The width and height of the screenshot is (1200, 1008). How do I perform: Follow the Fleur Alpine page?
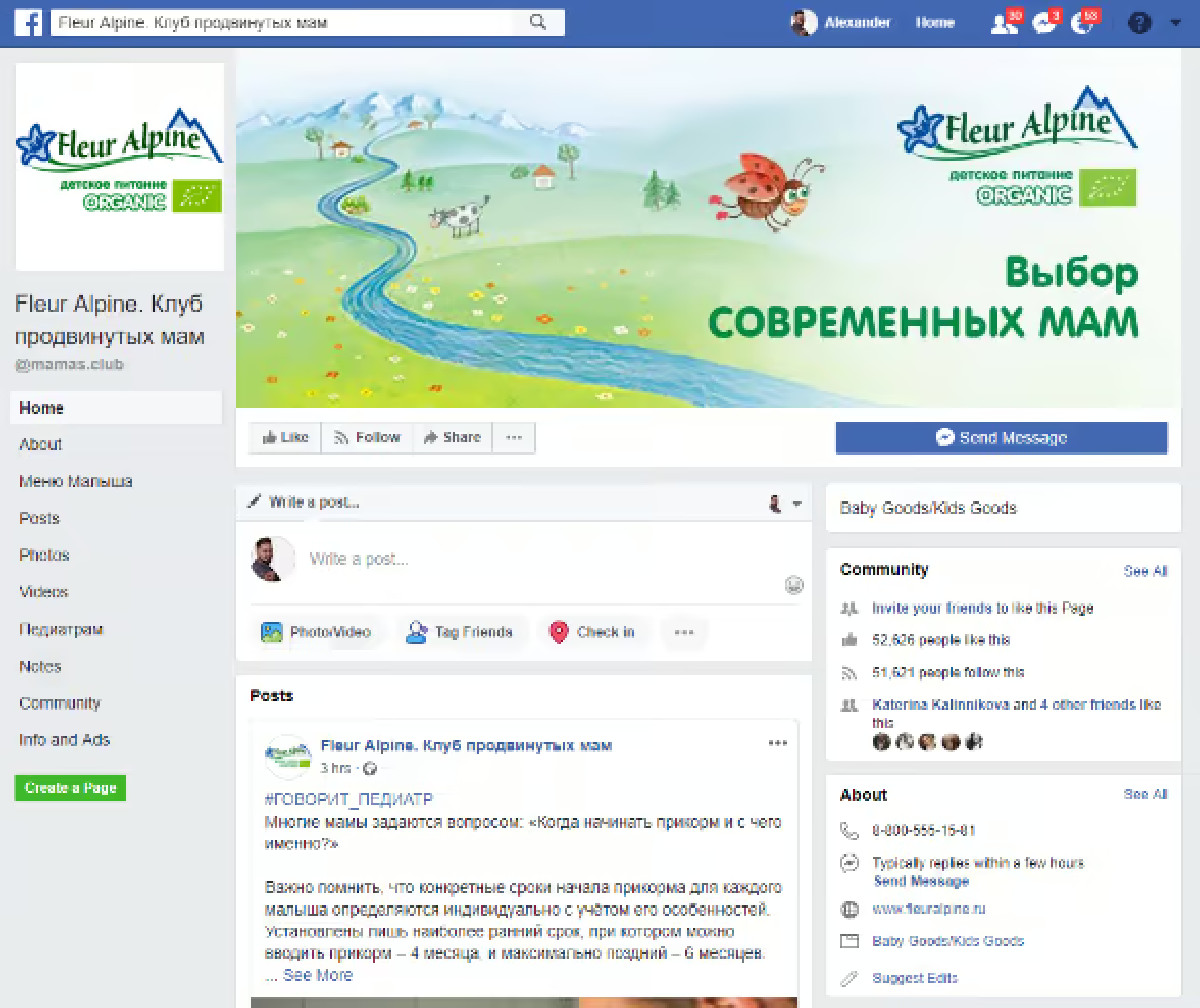(x=367, y=437)
